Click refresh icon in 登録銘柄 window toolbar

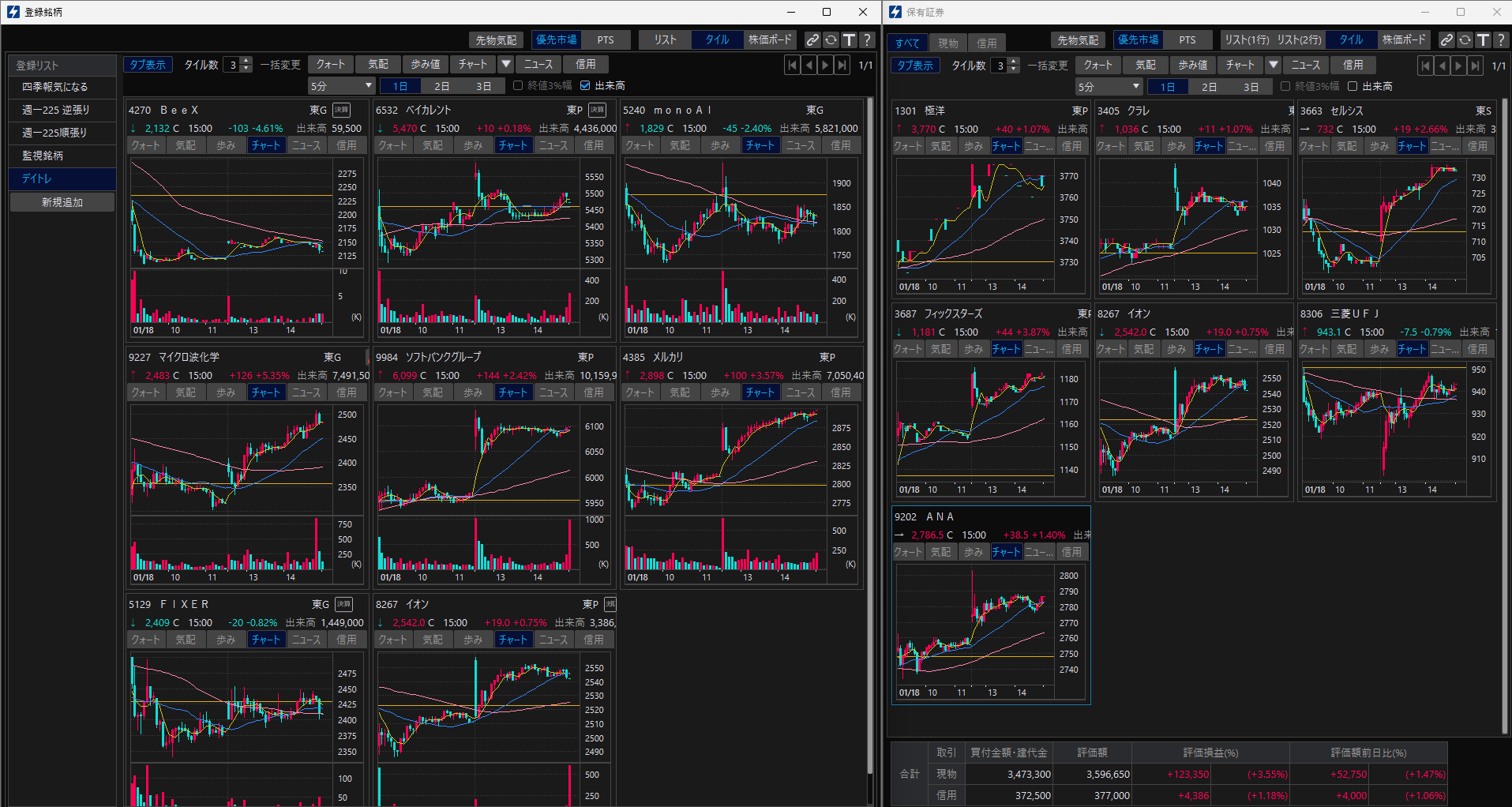point(831,39)
